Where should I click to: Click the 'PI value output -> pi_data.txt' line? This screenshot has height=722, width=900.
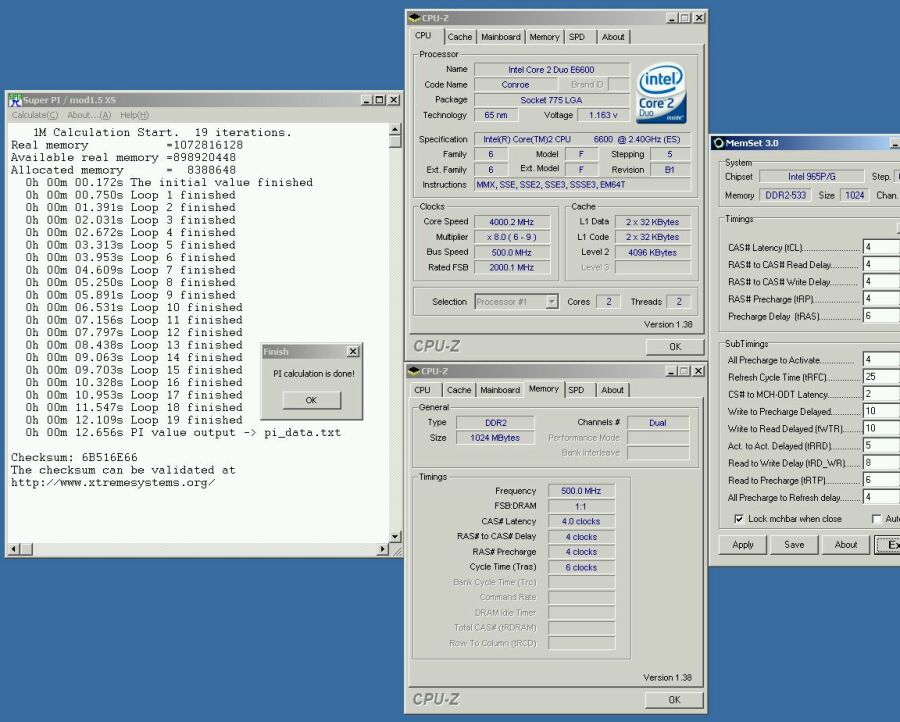pyautogui.click(x=183, y=433)
